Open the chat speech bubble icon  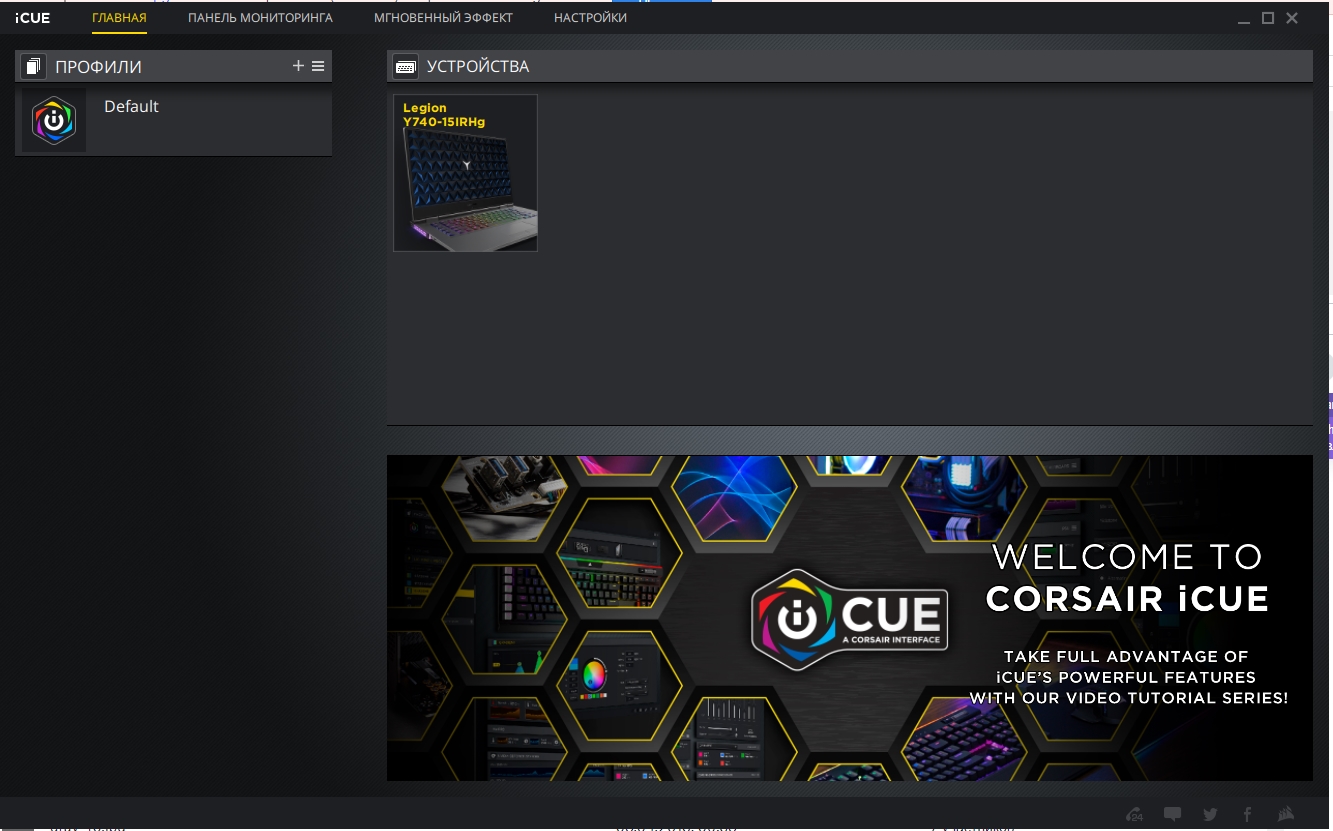point(1173,814)
